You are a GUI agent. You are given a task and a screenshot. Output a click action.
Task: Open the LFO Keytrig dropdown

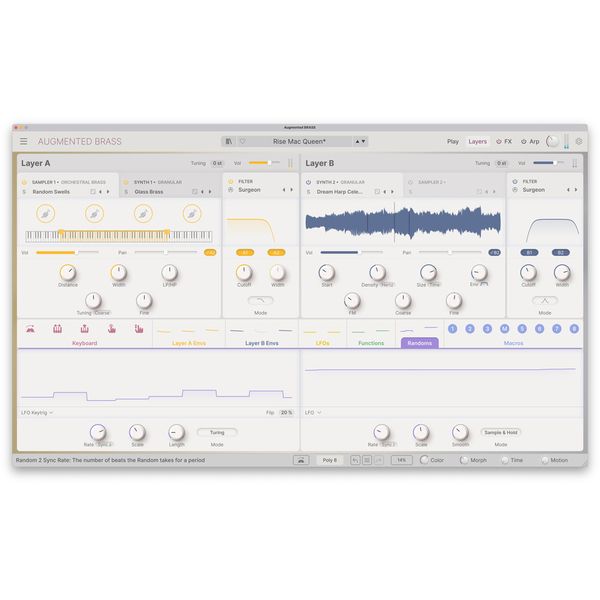coord(37,412)
